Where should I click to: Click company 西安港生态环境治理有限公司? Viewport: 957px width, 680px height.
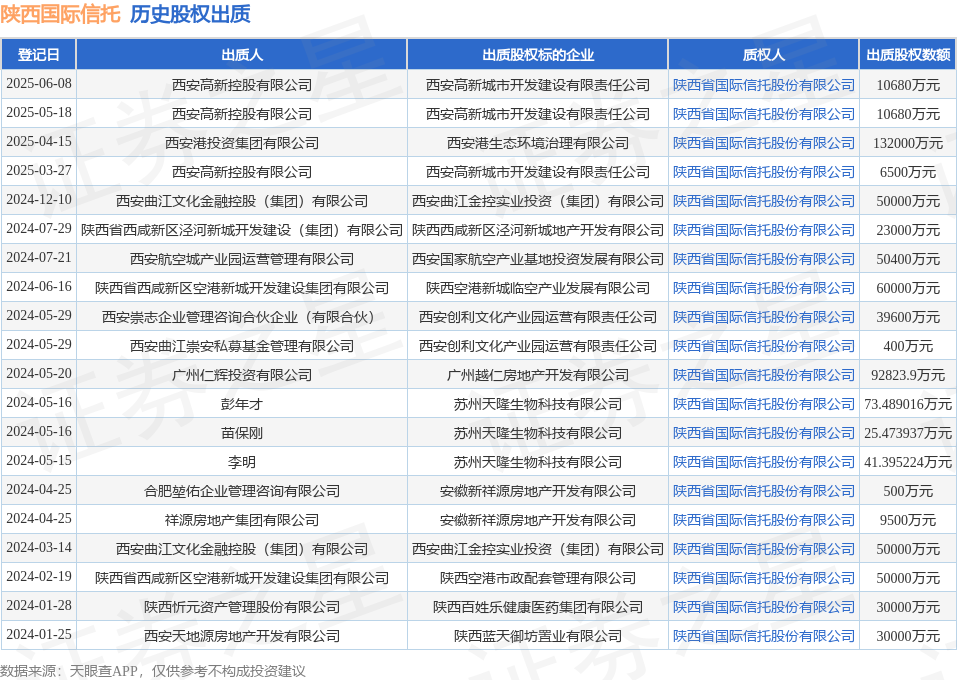tap(538, 143)
